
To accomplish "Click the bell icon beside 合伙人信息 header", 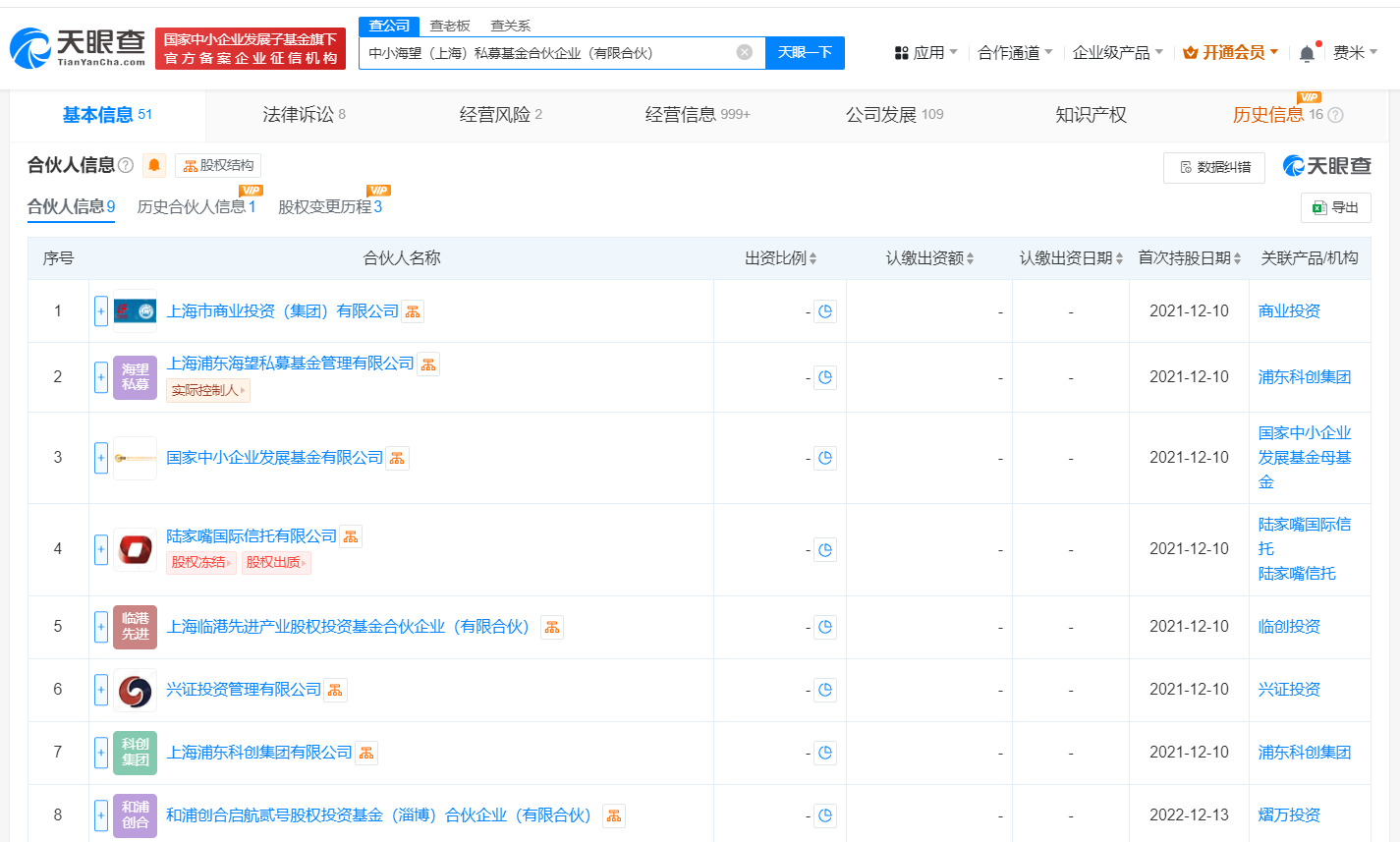I will (152, 165).
